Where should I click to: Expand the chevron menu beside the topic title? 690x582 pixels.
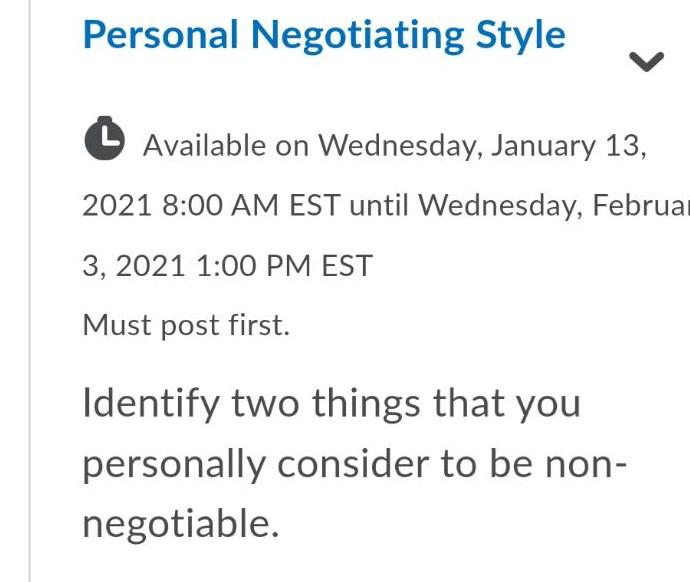click(x=647, y=62)
